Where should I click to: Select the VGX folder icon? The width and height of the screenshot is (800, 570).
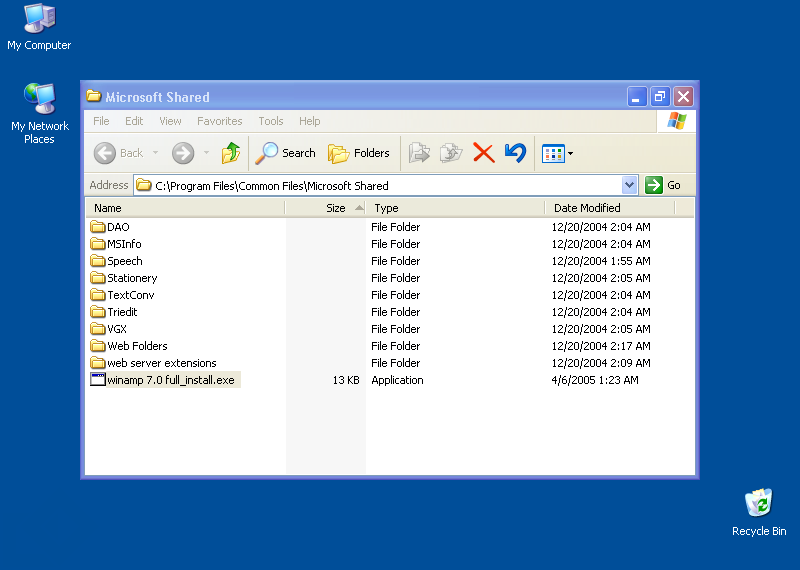(x=97, y=329)
